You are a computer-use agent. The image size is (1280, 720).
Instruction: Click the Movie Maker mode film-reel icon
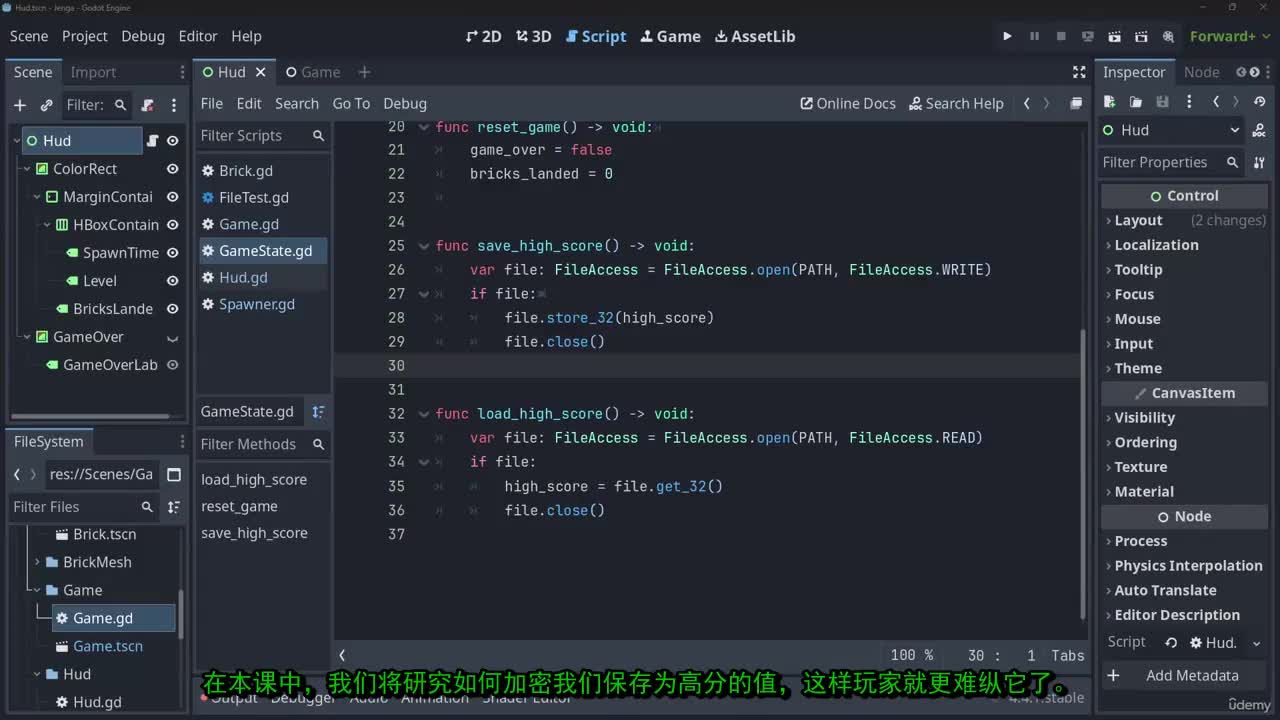coord(1168,36)
